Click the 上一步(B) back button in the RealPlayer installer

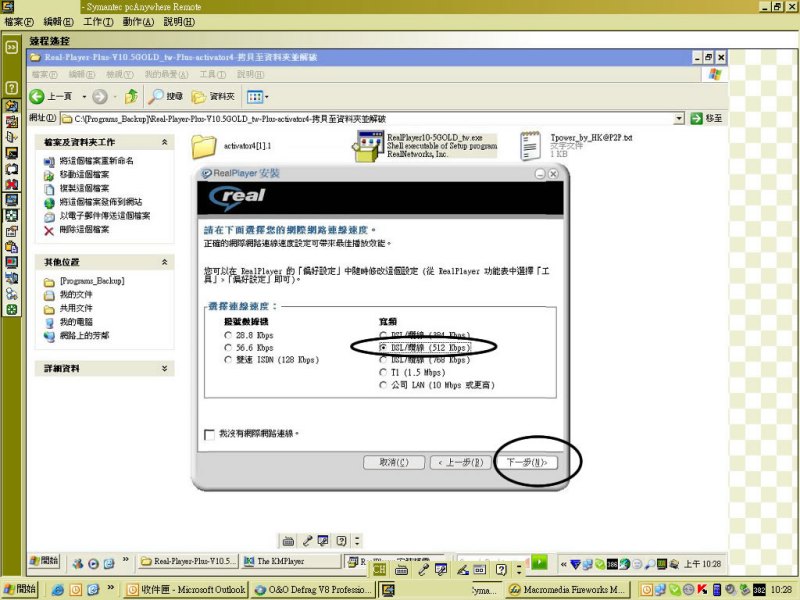(x=460, y=462)
